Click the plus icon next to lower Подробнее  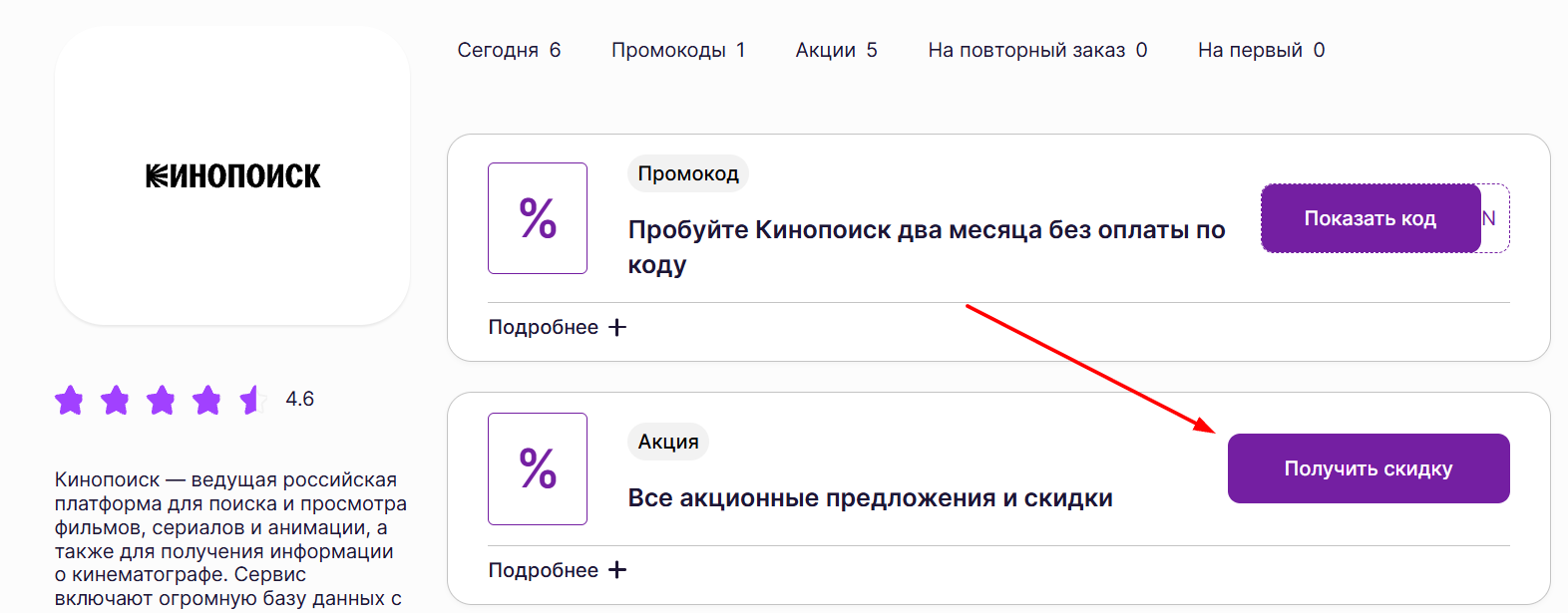tap(618, 570)
